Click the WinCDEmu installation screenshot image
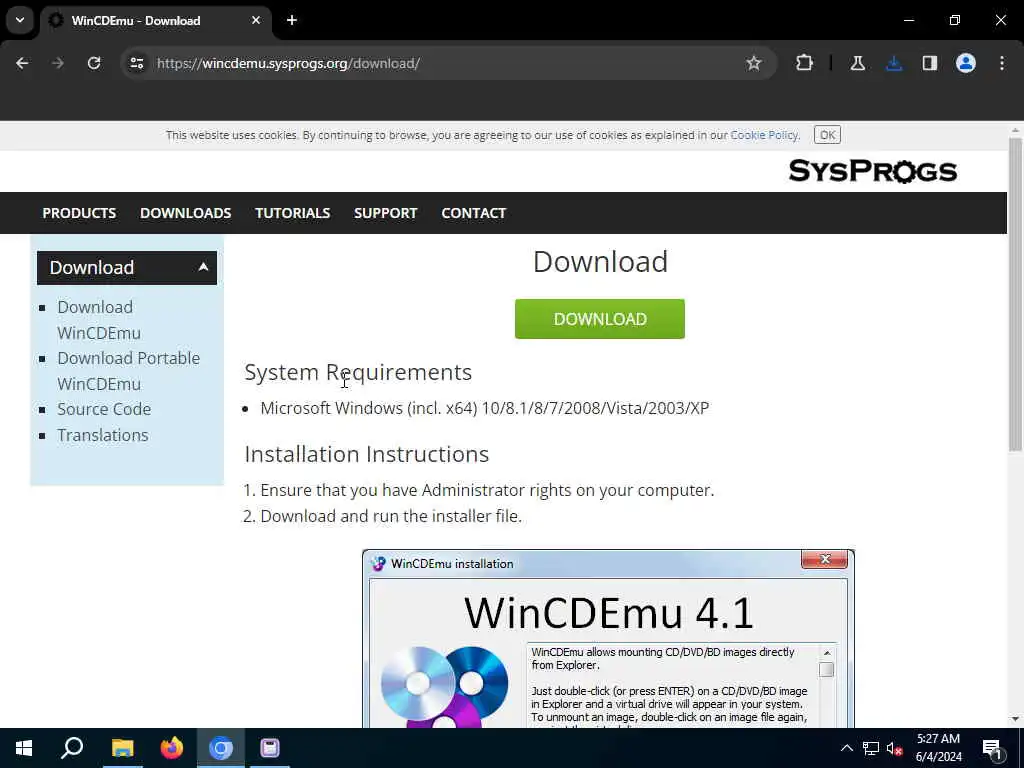Image resolution: width=1024 pixels, height=768 pixels. click(x=608, y=639)
